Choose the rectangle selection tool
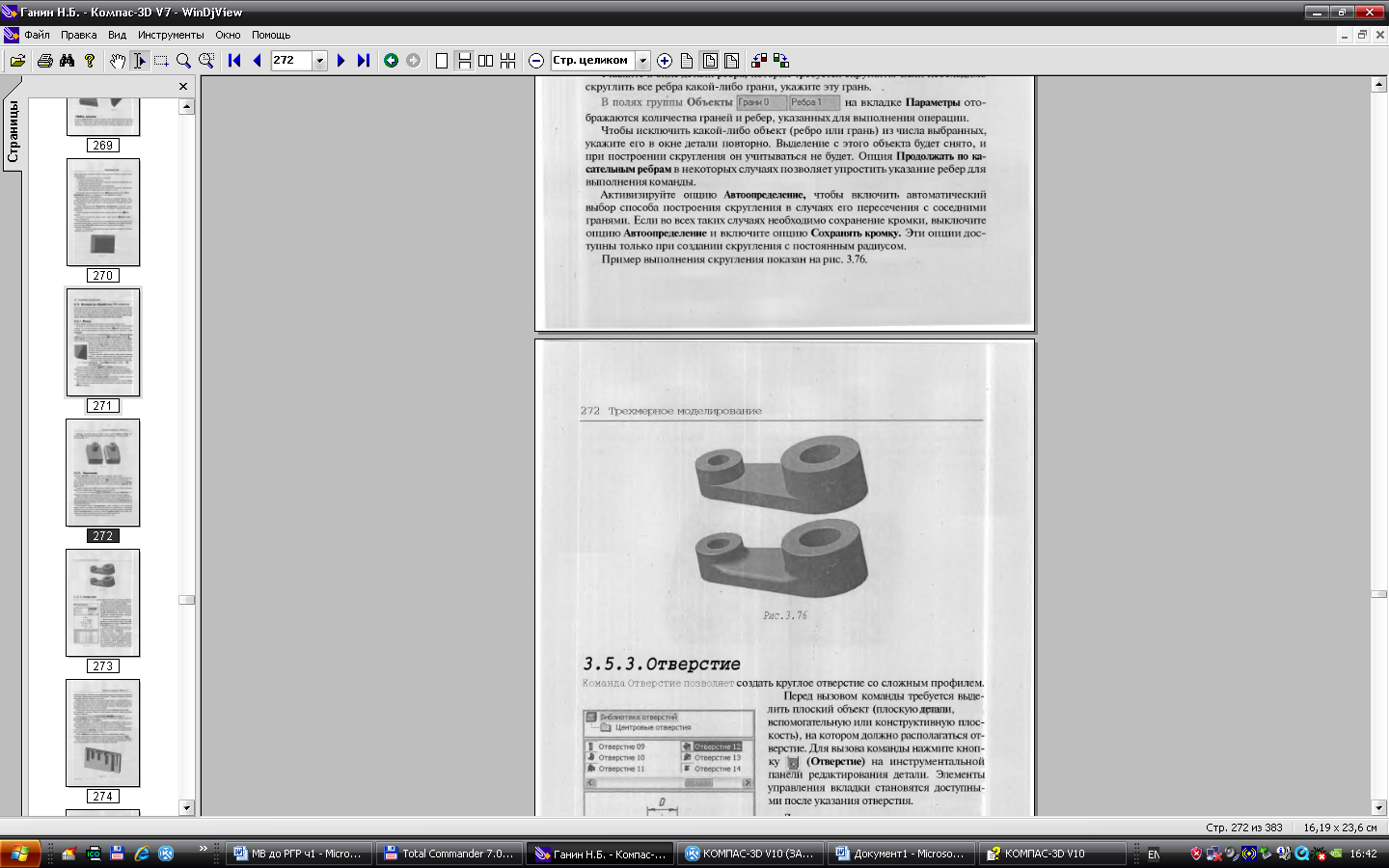1389x868 pixels. [161, 61]
